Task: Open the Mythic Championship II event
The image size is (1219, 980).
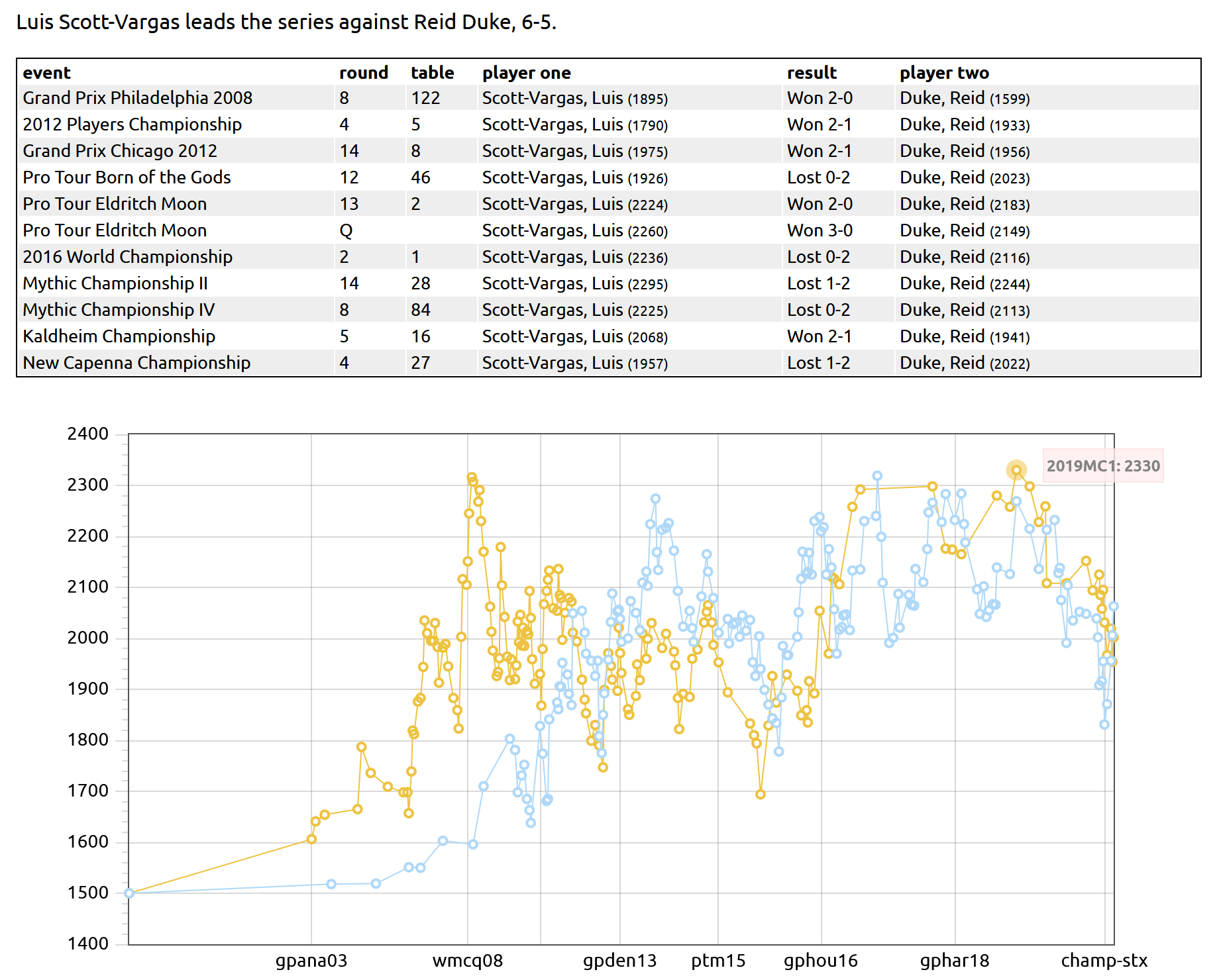Action: (x=115, y=283)
